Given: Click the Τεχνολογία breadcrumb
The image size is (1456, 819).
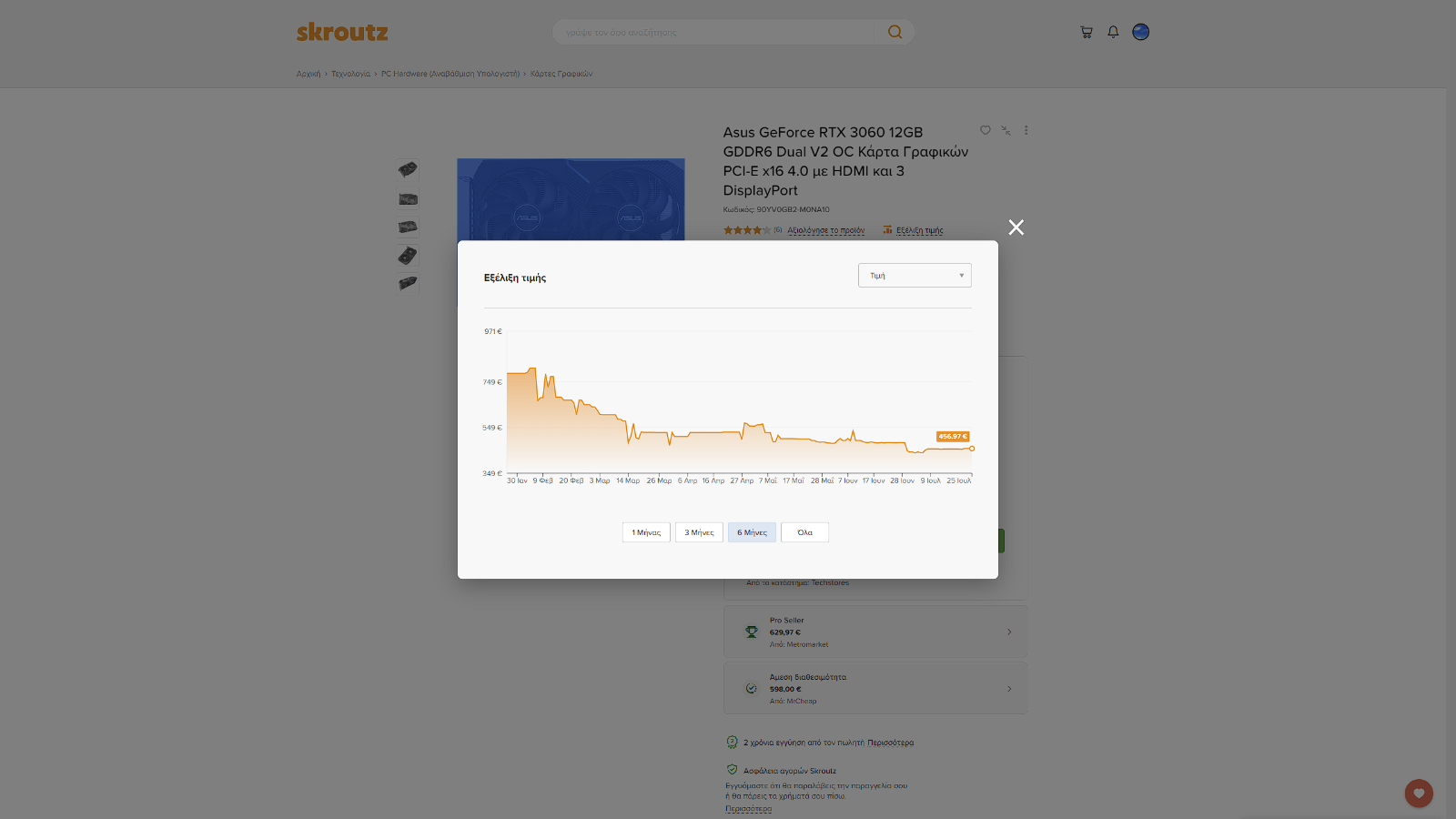Looking at the screenshot, I should pos(350,74).
